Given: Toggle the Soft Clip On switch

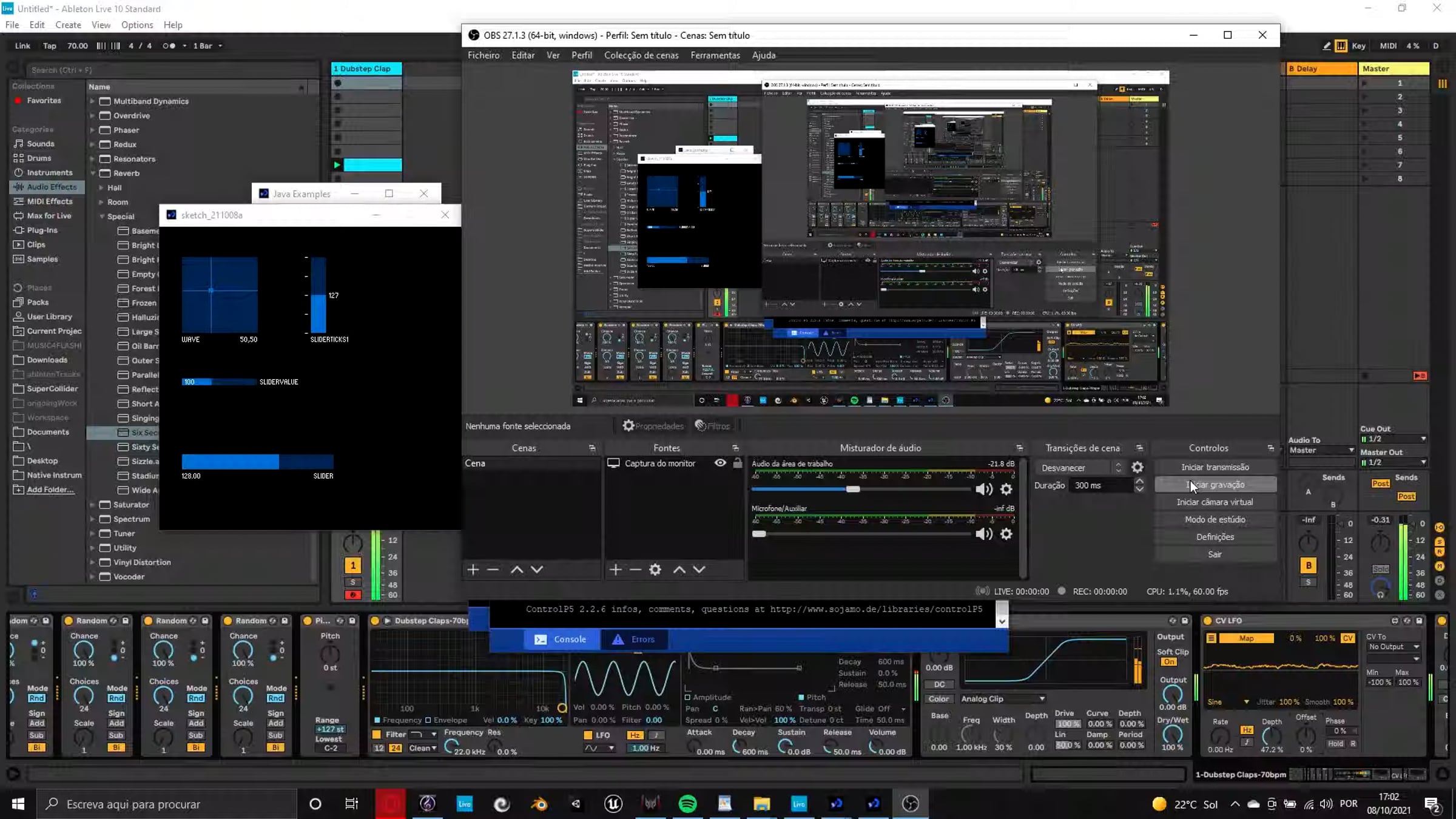Looking at the screenshot, I should (1168, 662).
